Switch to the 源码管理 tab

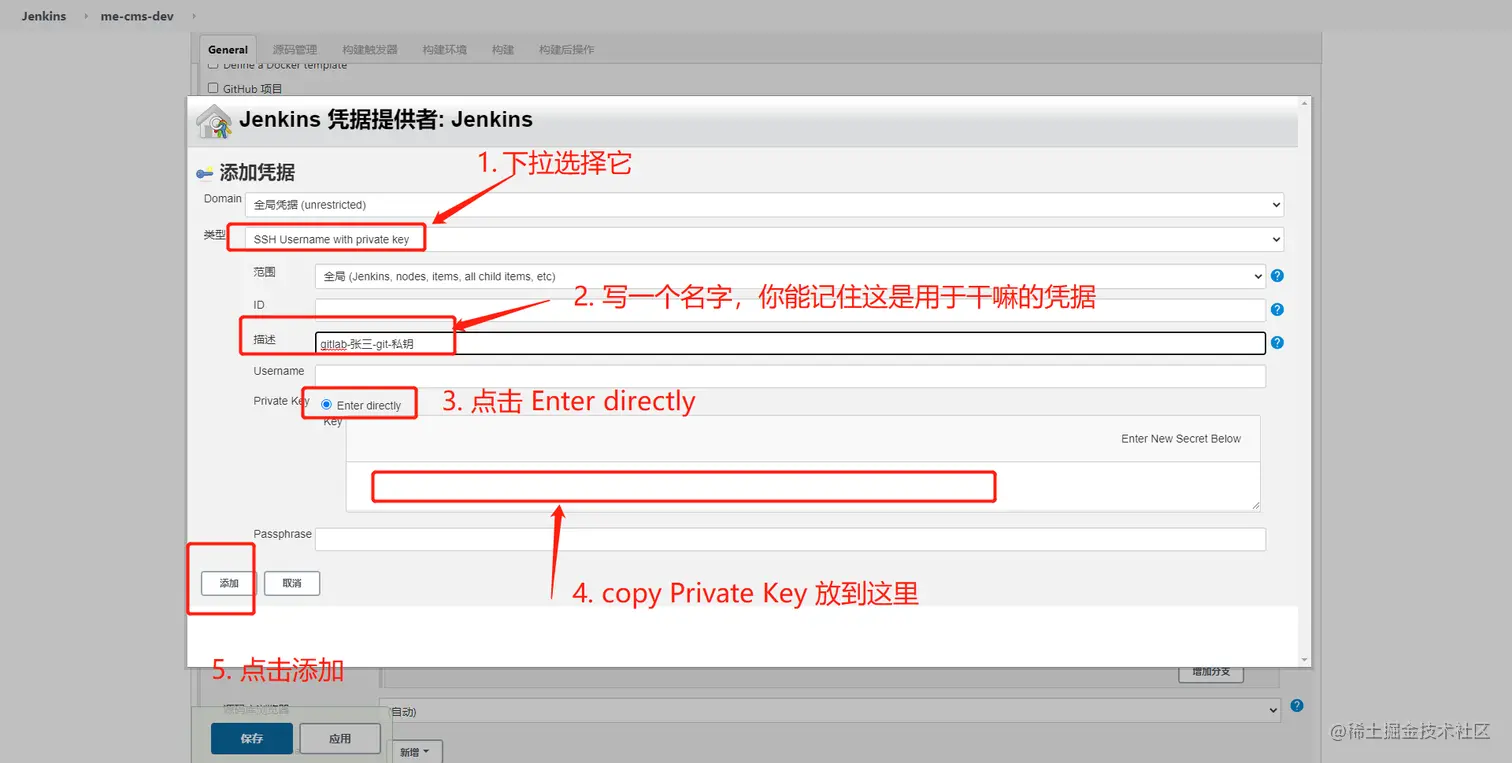coord(295,49)
